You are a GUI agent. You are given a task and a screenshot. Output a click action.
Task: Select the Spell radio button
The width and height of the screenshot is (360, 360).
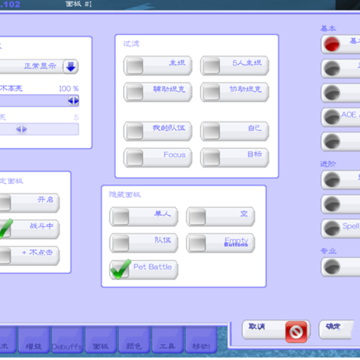point(332,228)
